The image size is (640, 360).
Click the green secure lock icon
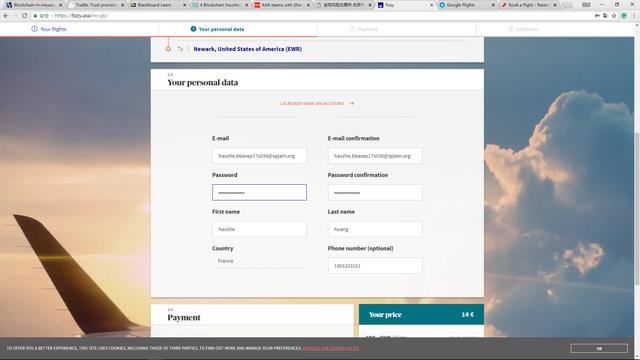tap(36, 16)
